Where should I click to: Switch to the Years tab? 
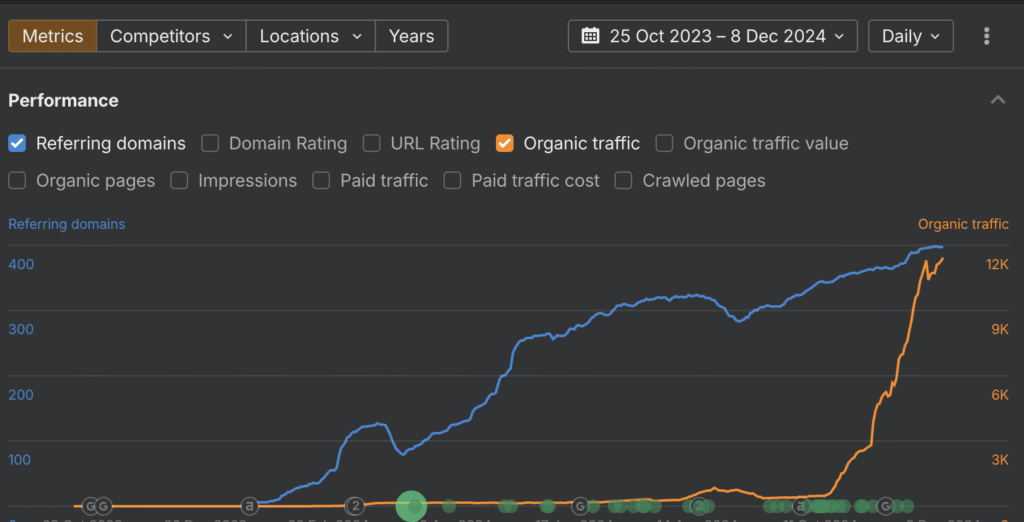click(x=411, y=36)
